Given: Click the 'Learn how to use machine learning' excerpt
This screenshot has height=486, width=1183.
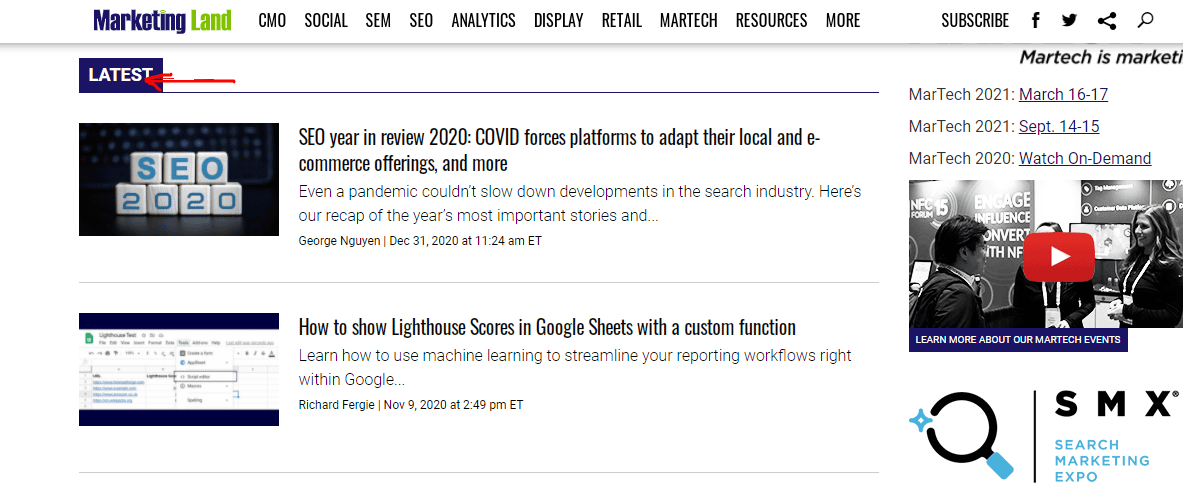Looking at the screenshot, I should click(x=575, y=367).
